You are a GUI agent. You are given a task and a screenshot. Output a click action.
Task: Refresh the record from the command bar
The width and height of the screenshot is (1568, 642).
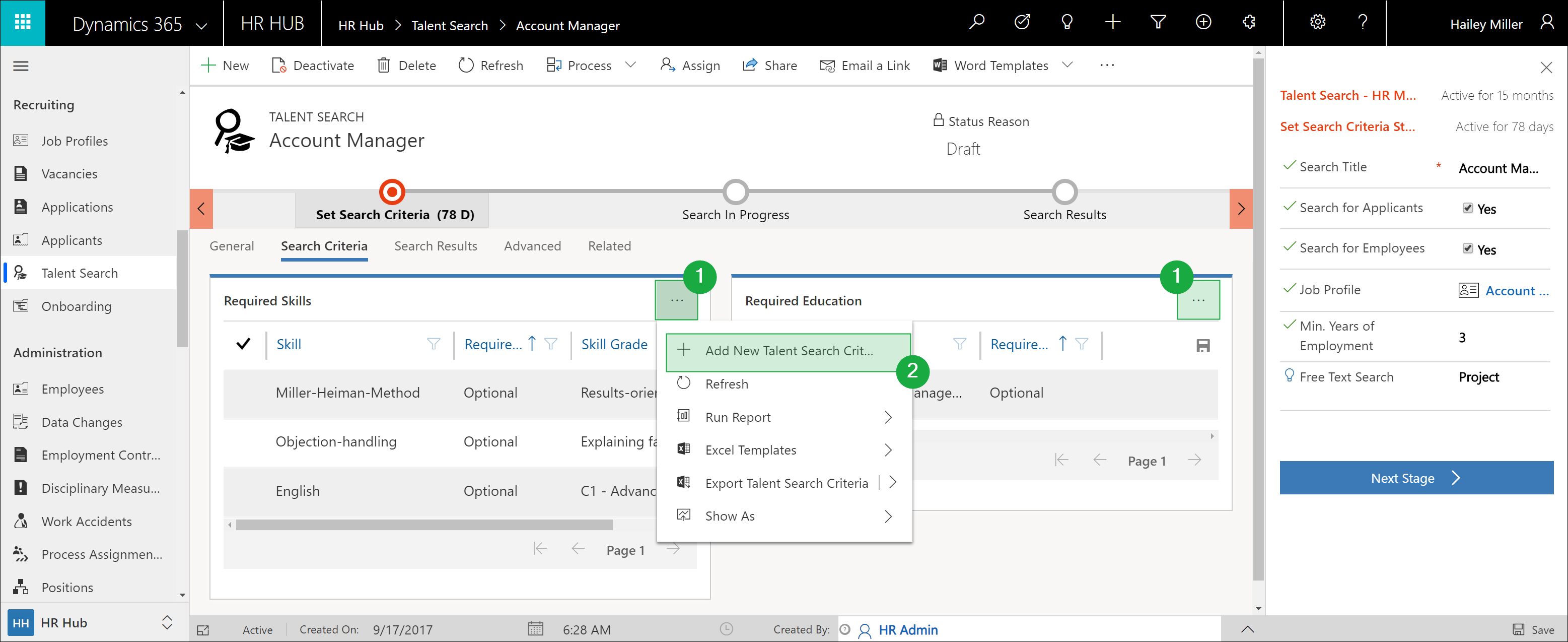[490, 65]
